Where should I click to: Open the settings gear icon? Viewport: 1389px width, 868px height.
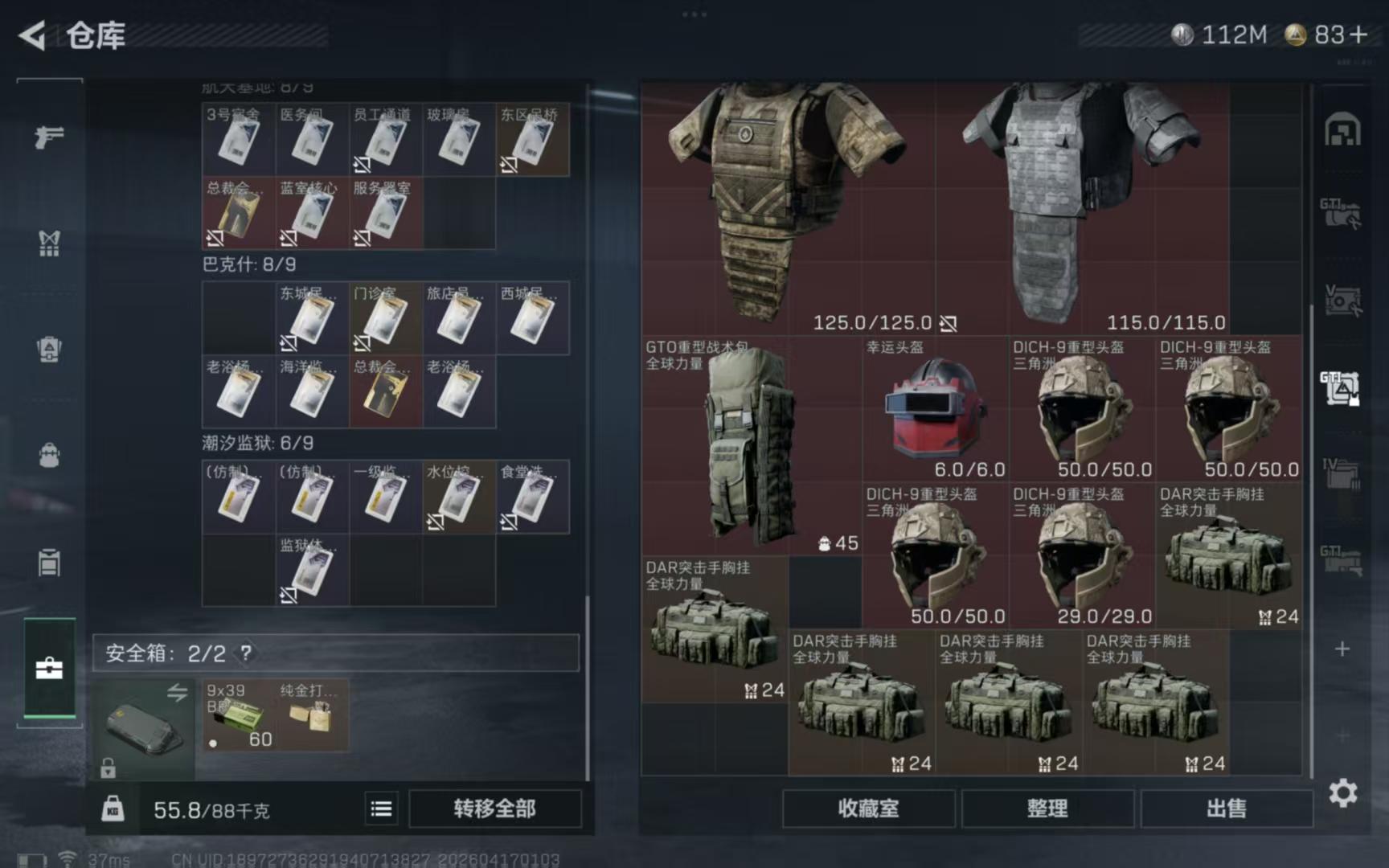point(1342,793)
